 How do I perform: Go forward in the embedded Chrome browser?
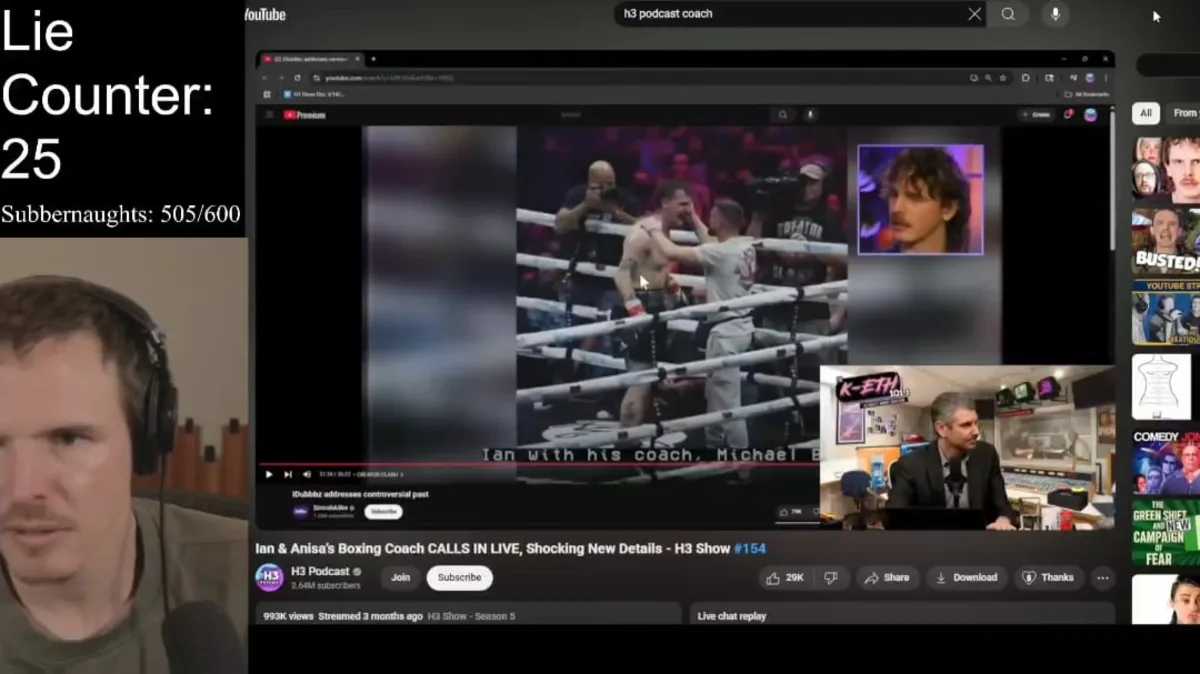pos(282,78)
